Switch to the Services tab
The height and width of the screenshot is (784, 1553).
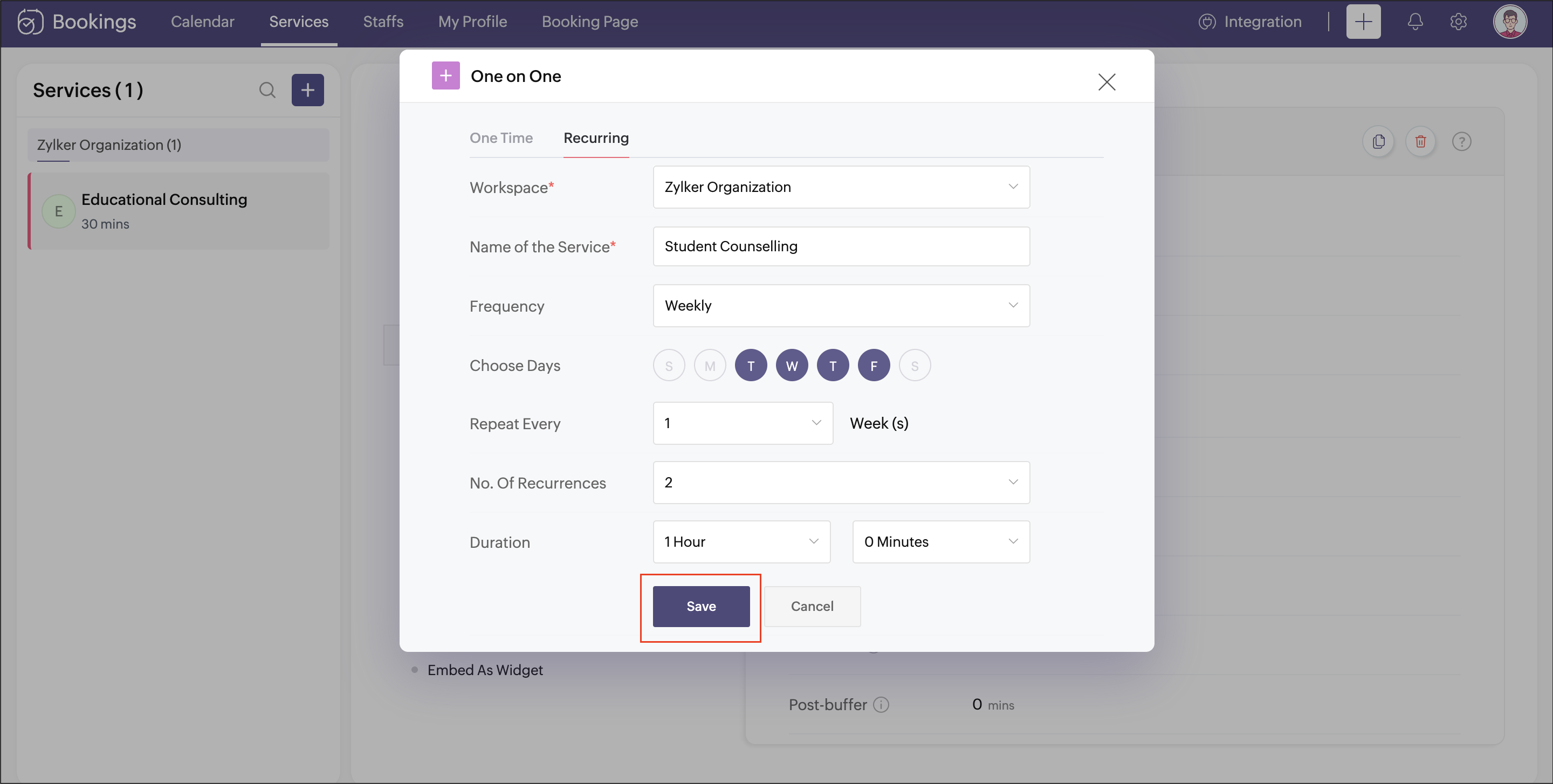pyautogui.click(x=298, y=22)
